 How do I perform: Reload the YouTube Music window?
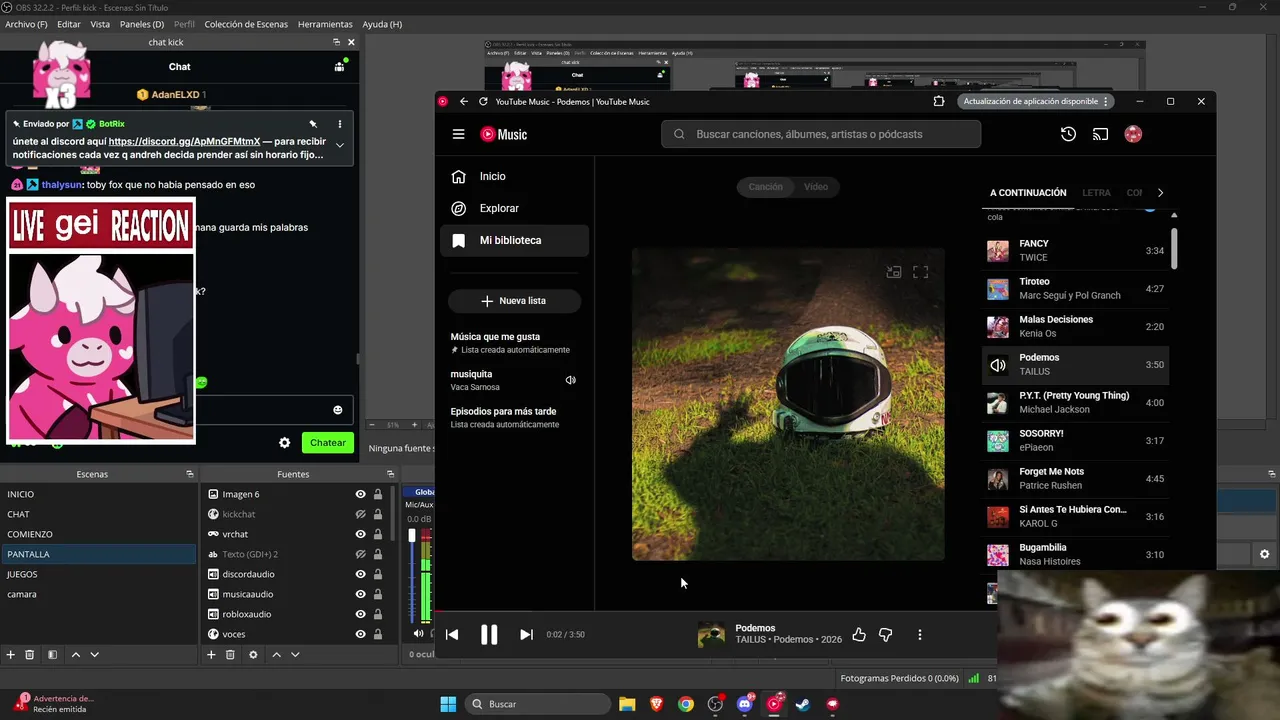click(x=483, y=101)
